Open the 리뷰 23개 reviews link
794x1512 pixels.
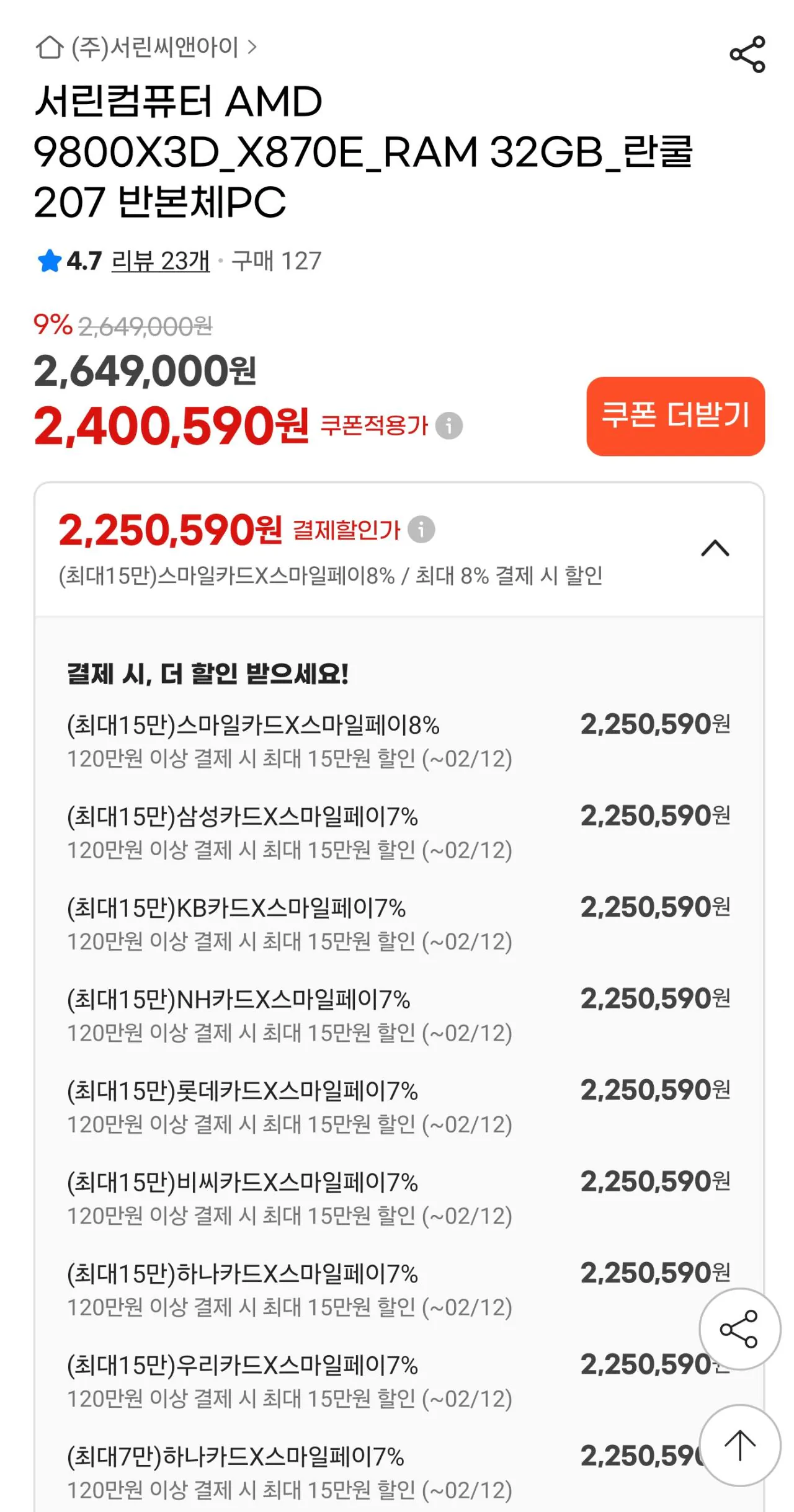[161, 261]
